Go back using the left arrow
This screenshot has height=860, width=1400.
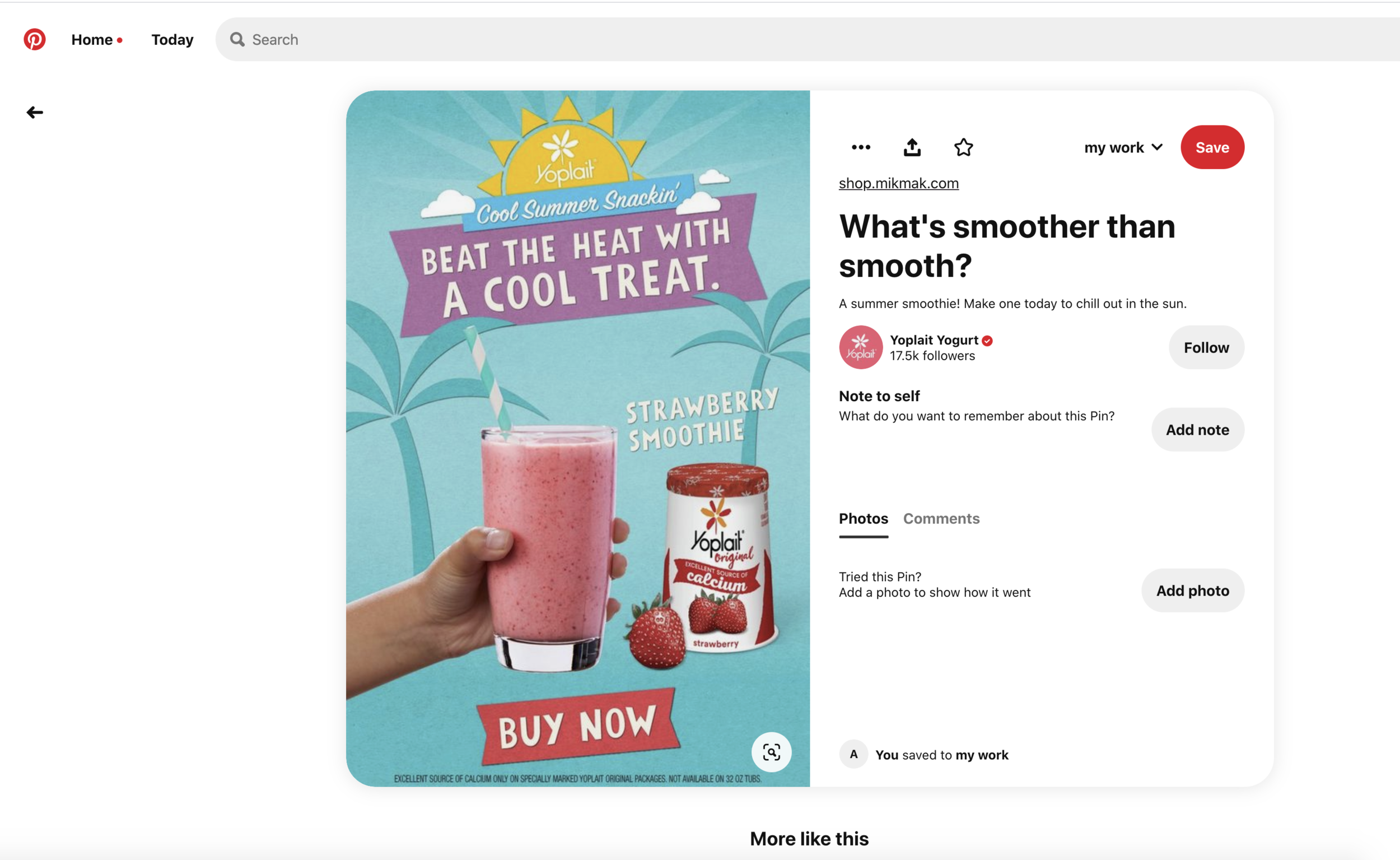tap(35, 113)
